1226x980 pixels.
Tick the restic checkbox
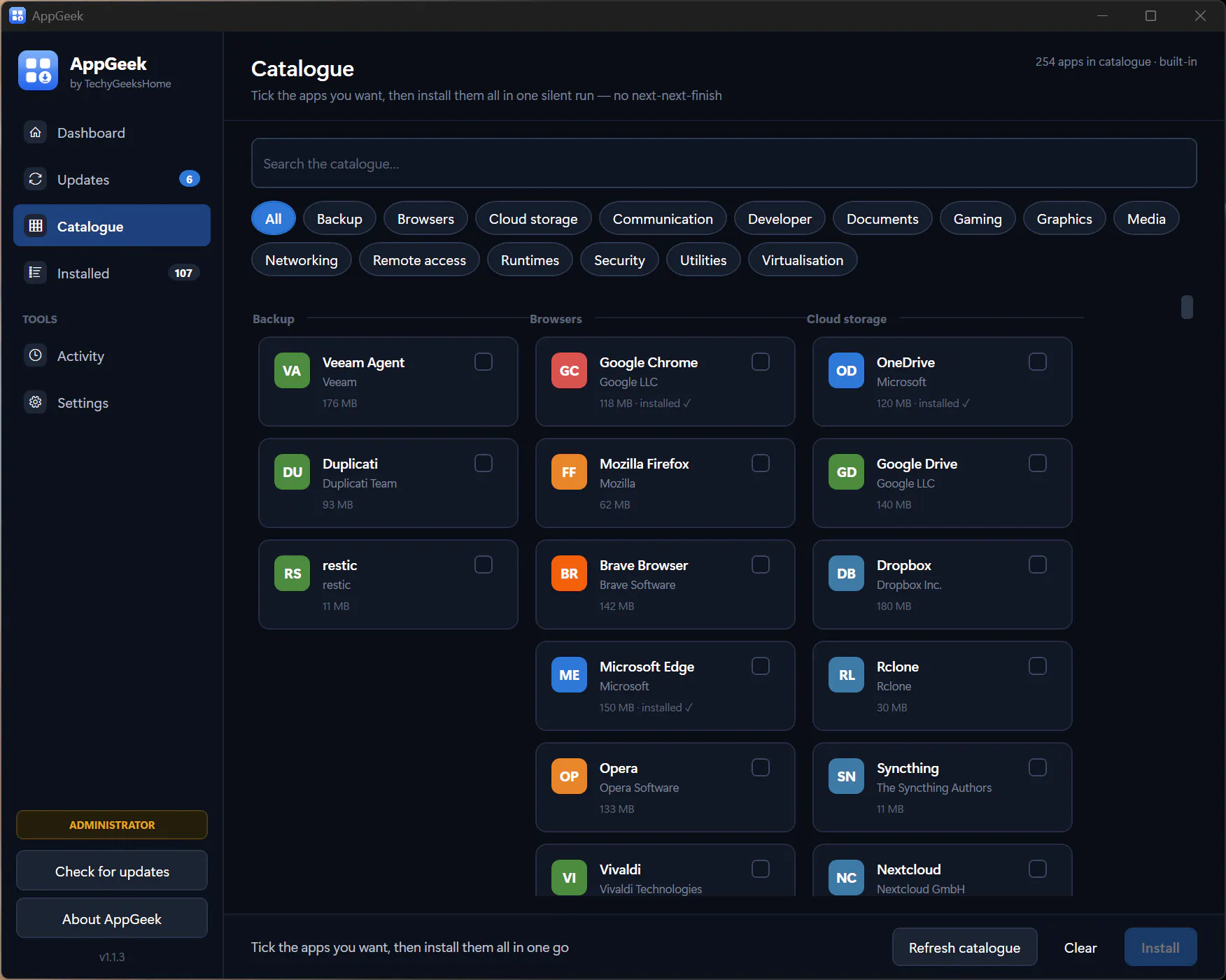(484, 564)
